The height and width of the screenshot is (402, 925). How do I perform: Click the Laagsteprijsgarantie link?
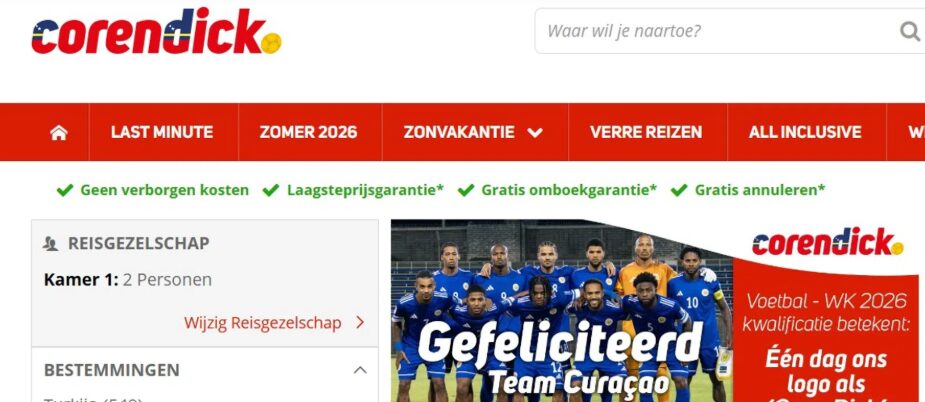point(365,190)
